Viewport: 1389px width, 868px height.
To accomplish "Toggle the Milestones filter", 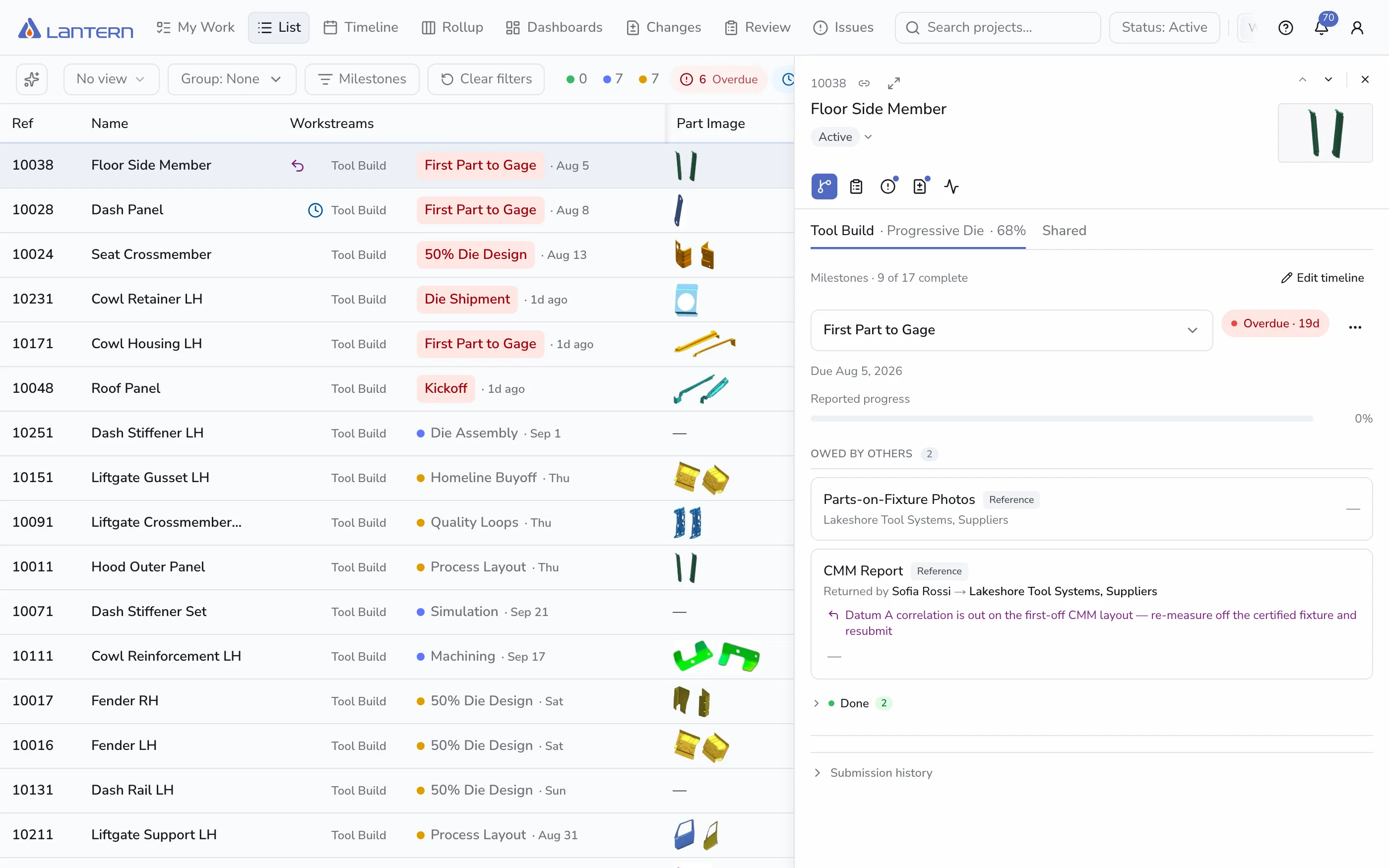I will click(362, 79).
